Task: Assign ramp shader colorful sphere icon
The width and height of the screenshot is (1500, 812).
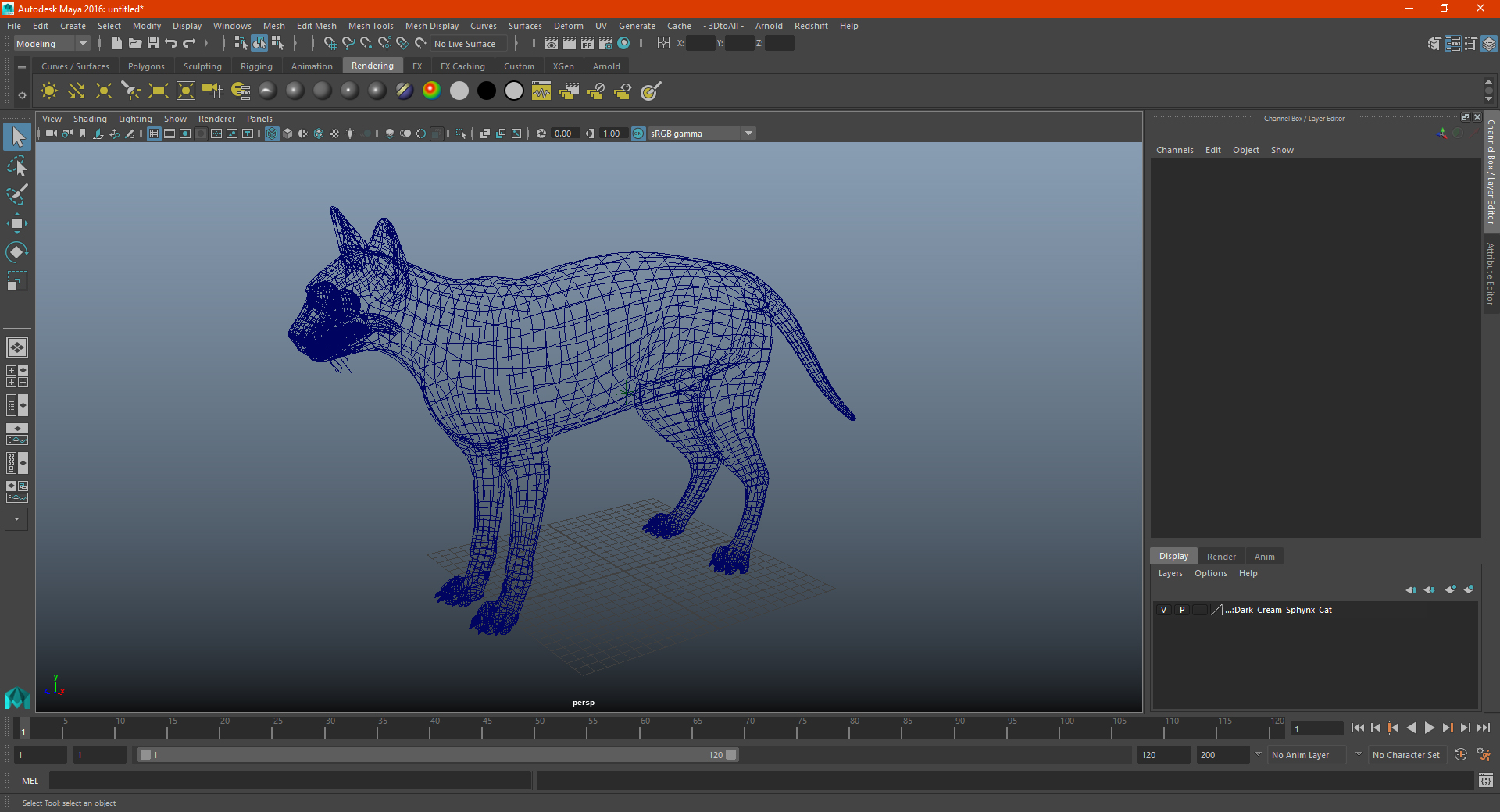Action: (431, 91)
